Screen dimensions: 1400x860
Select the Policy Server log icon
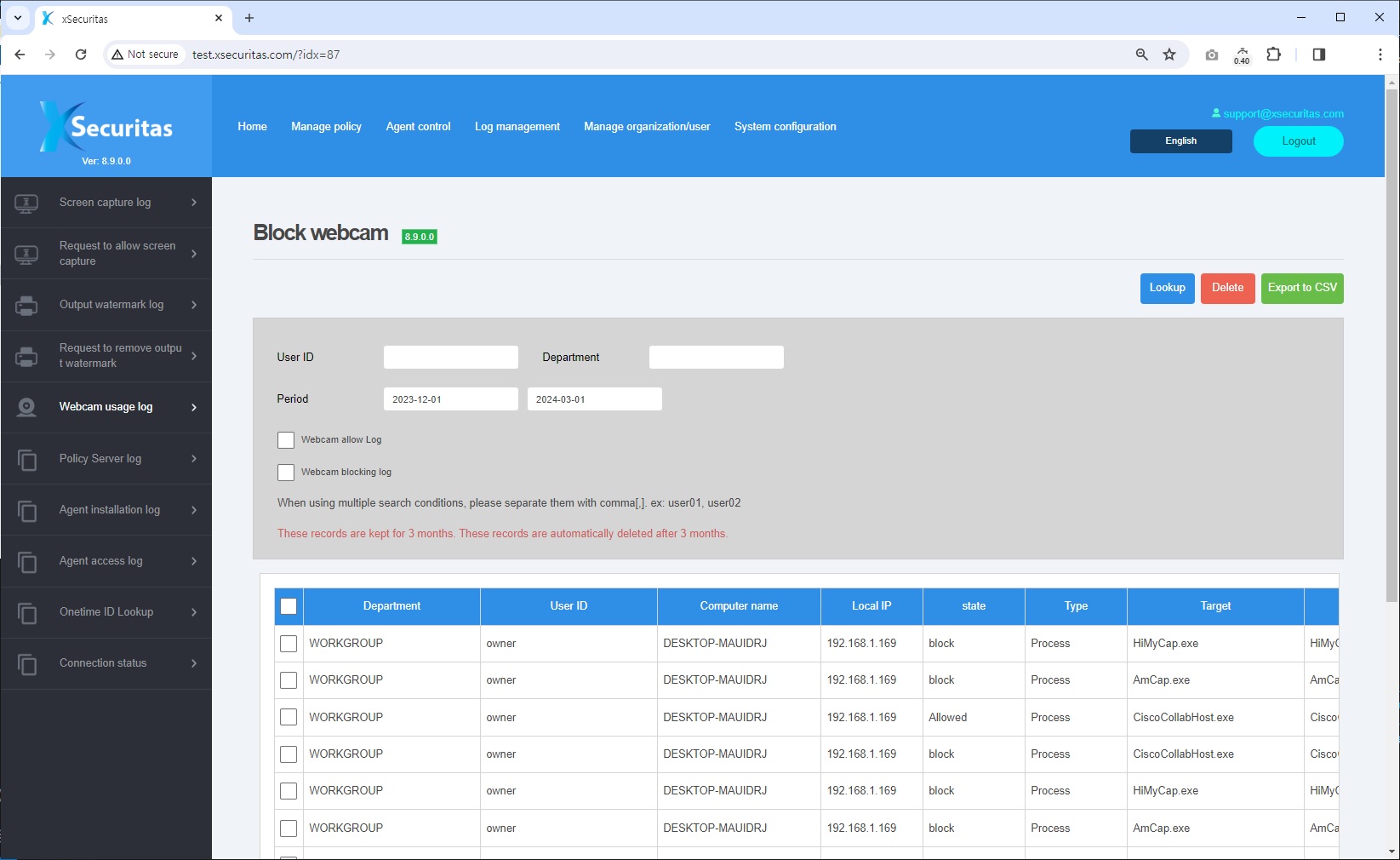[x=26, y=458]
